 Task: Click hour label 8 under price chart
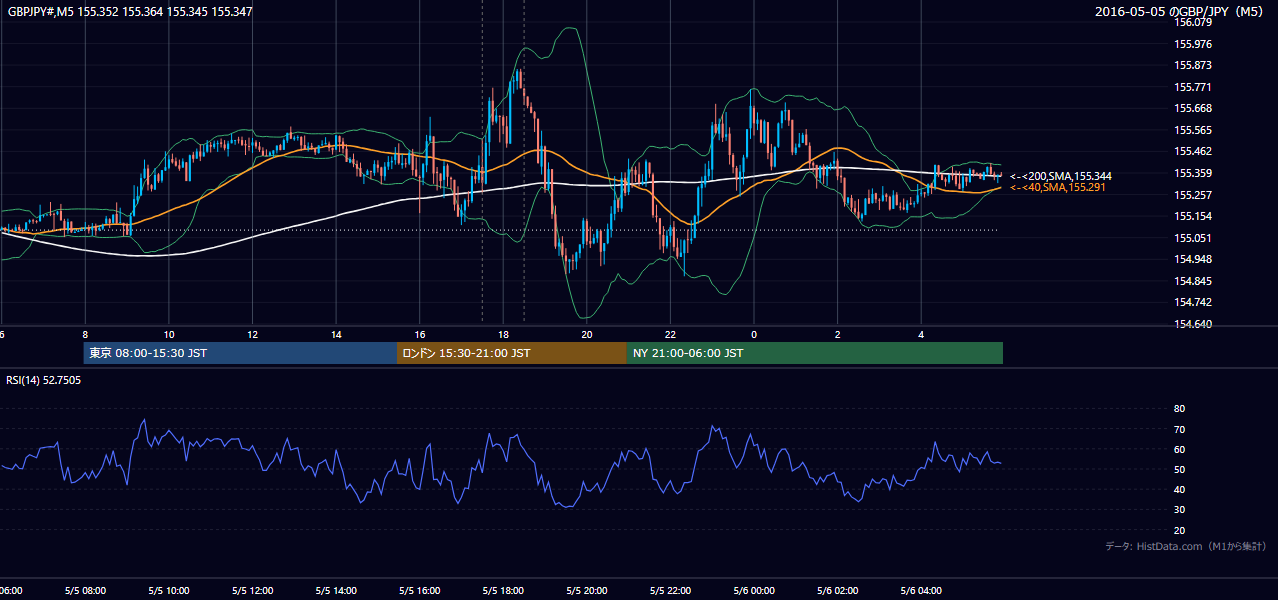[85, 334]
